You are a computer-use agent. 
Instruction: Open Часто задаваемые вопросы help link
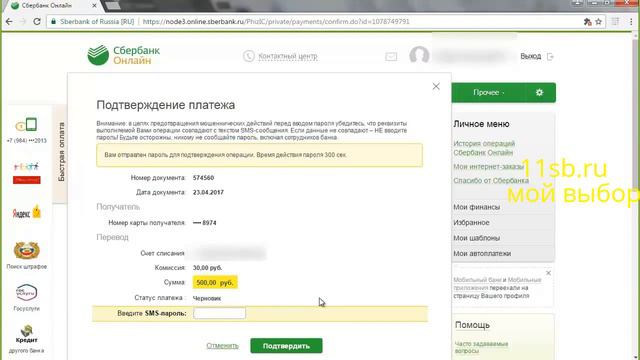coord(481,347)
